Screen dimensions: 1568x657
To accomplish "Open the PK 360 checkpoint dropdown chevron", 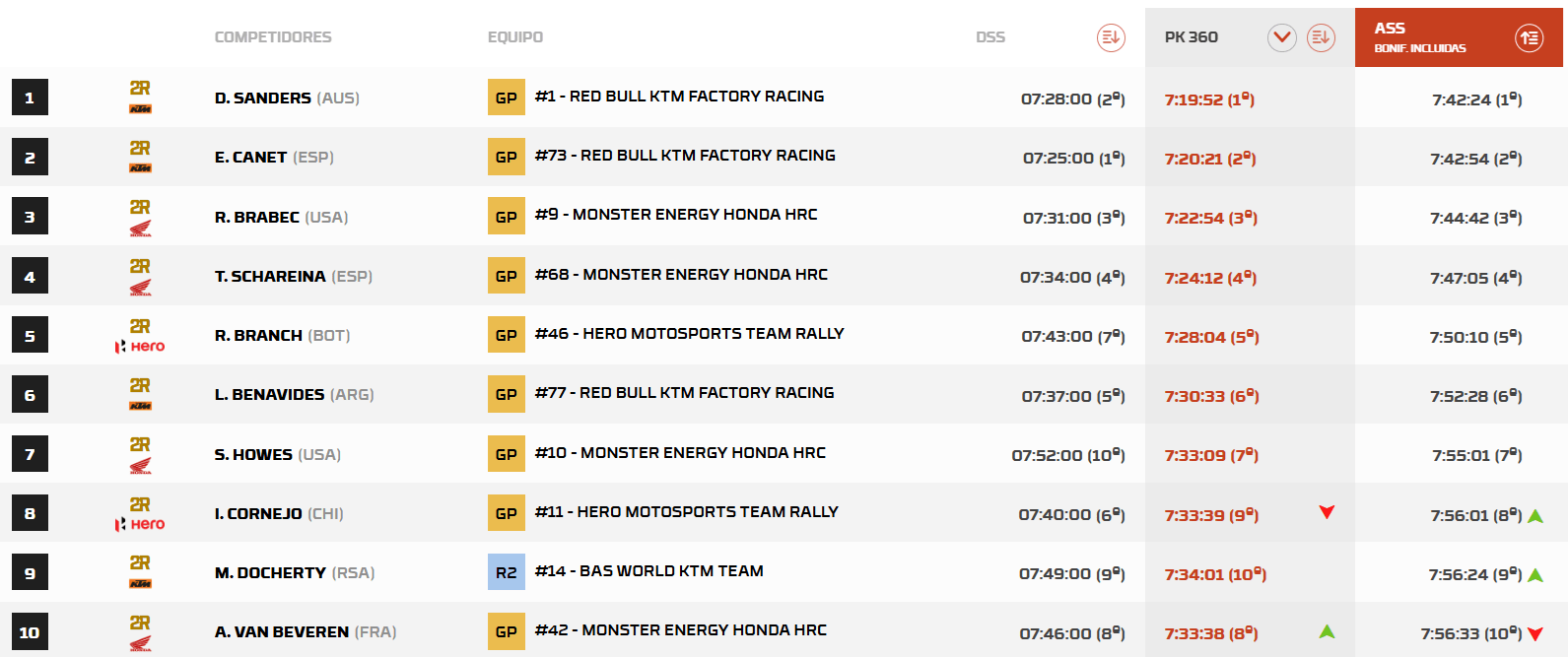I will 1281,37.
